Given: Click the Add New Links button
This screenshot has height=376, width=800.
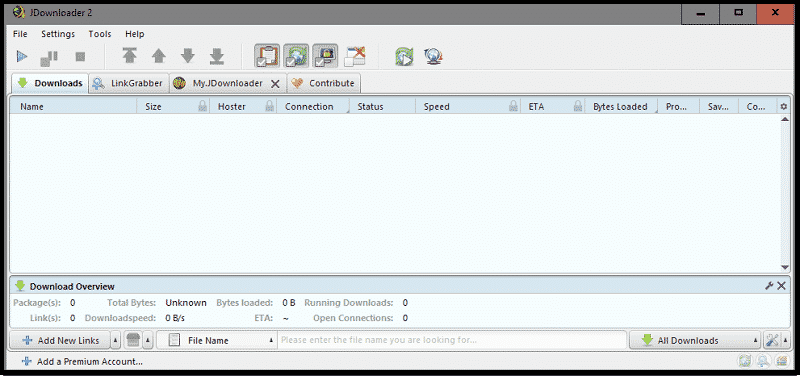Looking at the screenshot, I should tap(60, 341).
